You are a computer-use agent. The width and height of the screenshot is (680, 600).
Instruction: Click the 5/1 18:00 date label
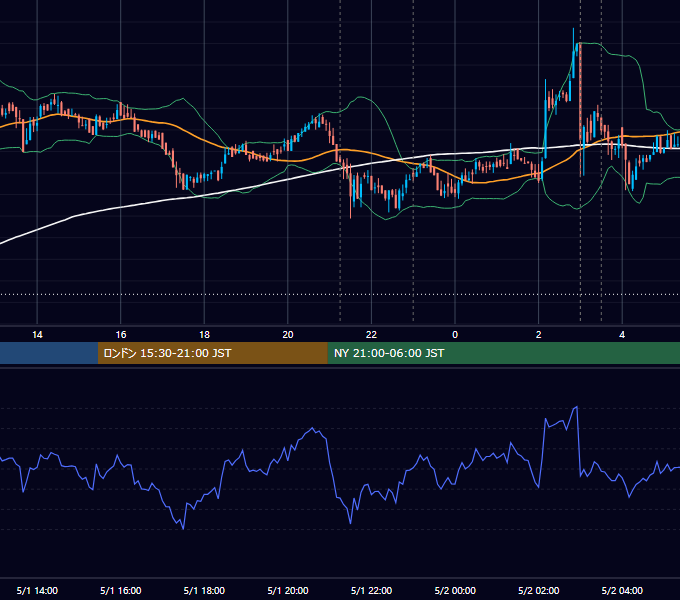pyautogui.click(x=204, y=590)
